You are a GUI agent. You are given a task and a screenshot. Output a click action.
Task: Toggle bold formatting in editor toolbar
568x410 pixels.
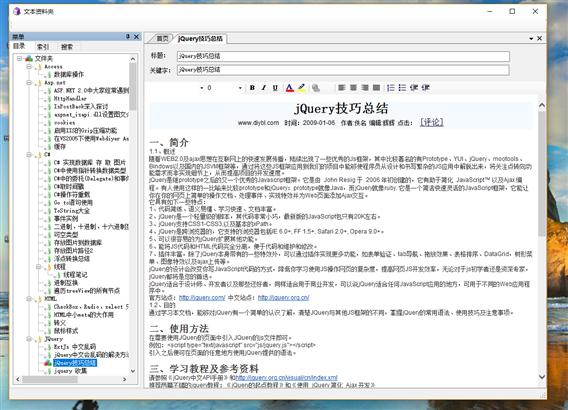coord(252,88)
